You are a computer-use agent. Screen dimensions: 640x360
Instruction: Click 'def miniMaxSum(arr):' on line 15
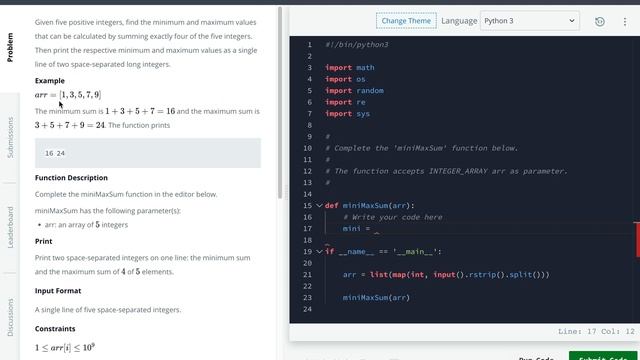[369, 206]
